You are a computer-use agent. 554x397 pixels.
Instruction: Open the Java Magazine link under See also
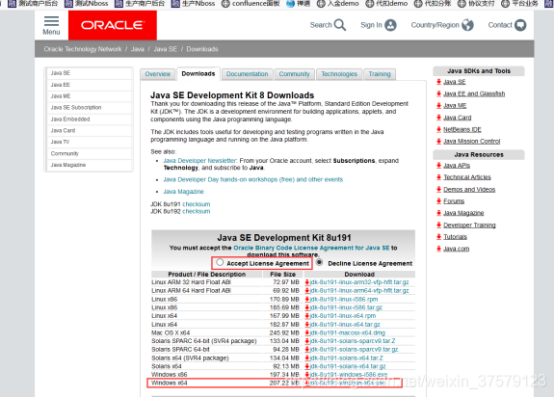click(183, 191)
